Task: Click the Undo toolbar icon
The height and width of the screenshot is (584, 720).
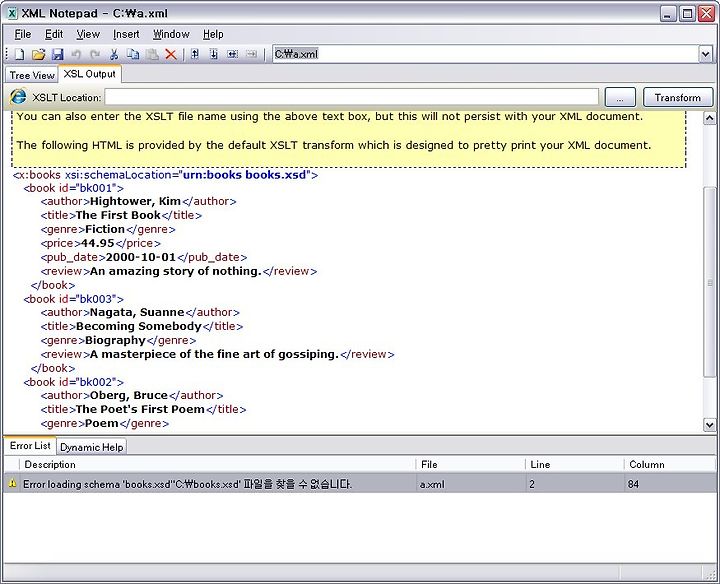Action: point(76,54)
